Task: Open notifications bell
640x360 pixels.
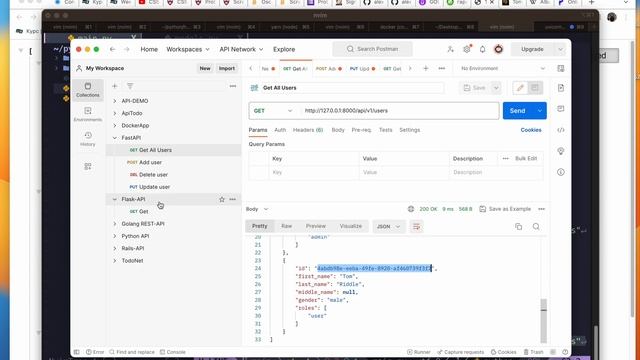Action: 482,49
